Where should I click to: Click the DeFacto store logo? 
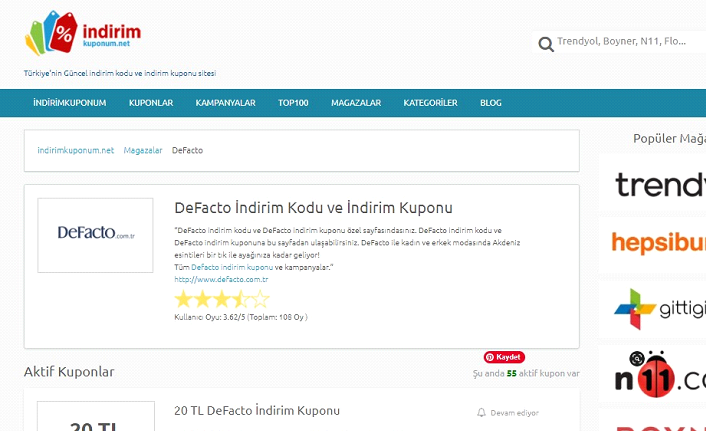(x=95, y=235)
